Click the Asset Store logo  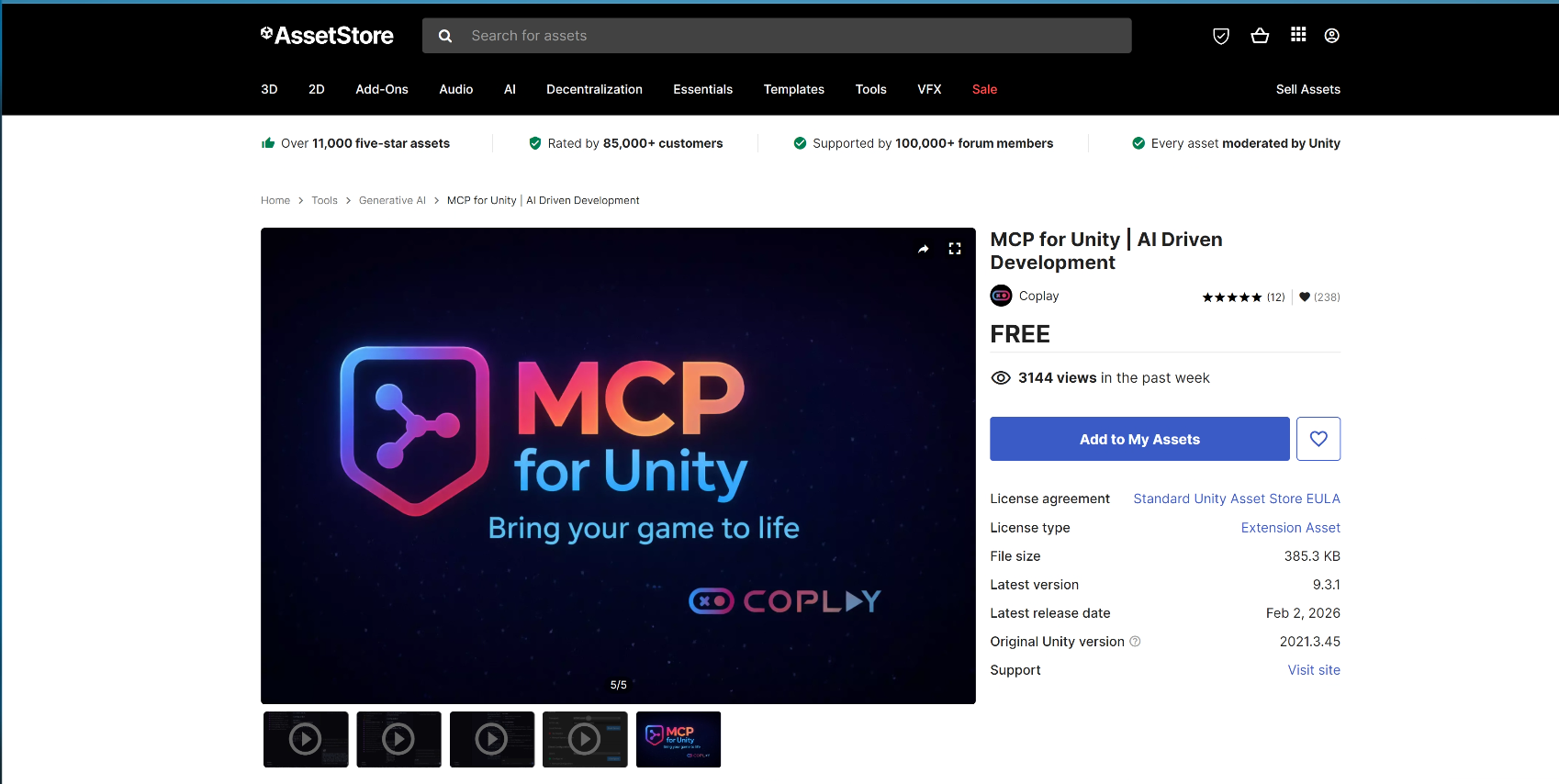click(x=327, y=36)
